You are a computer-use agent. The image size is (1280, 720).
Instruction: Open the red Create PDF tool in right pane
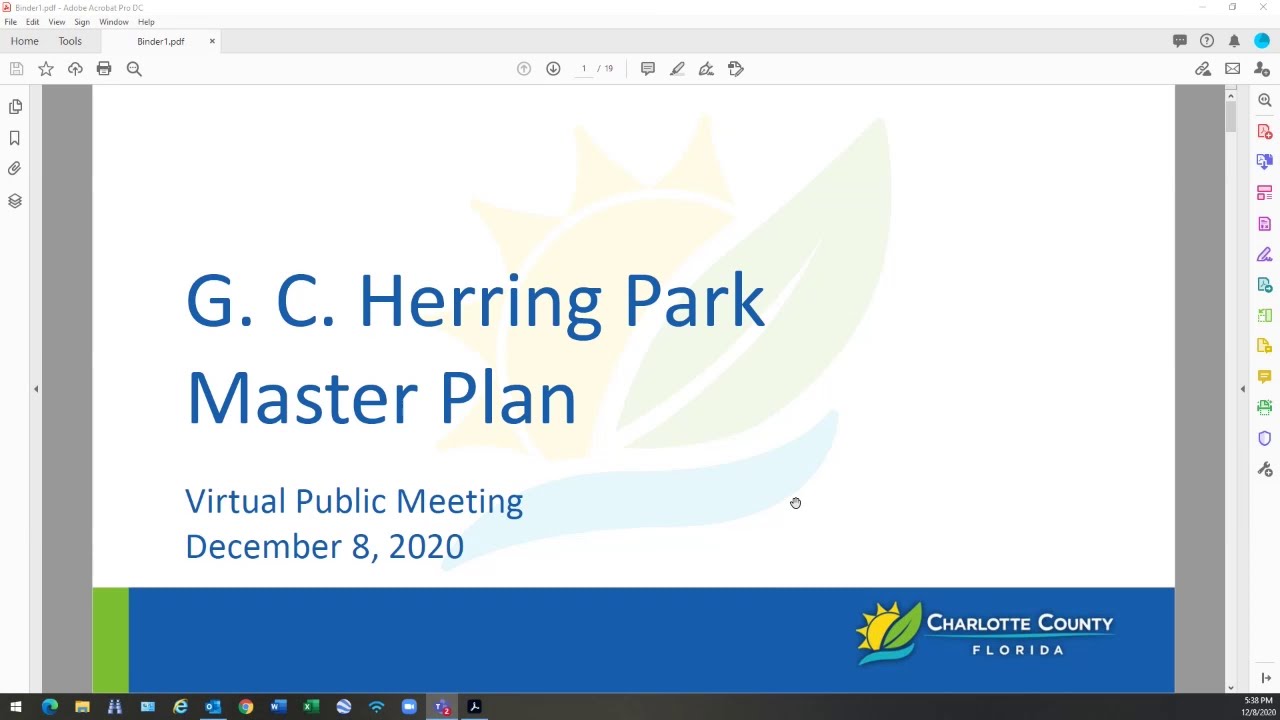(x=1265, y=131)
